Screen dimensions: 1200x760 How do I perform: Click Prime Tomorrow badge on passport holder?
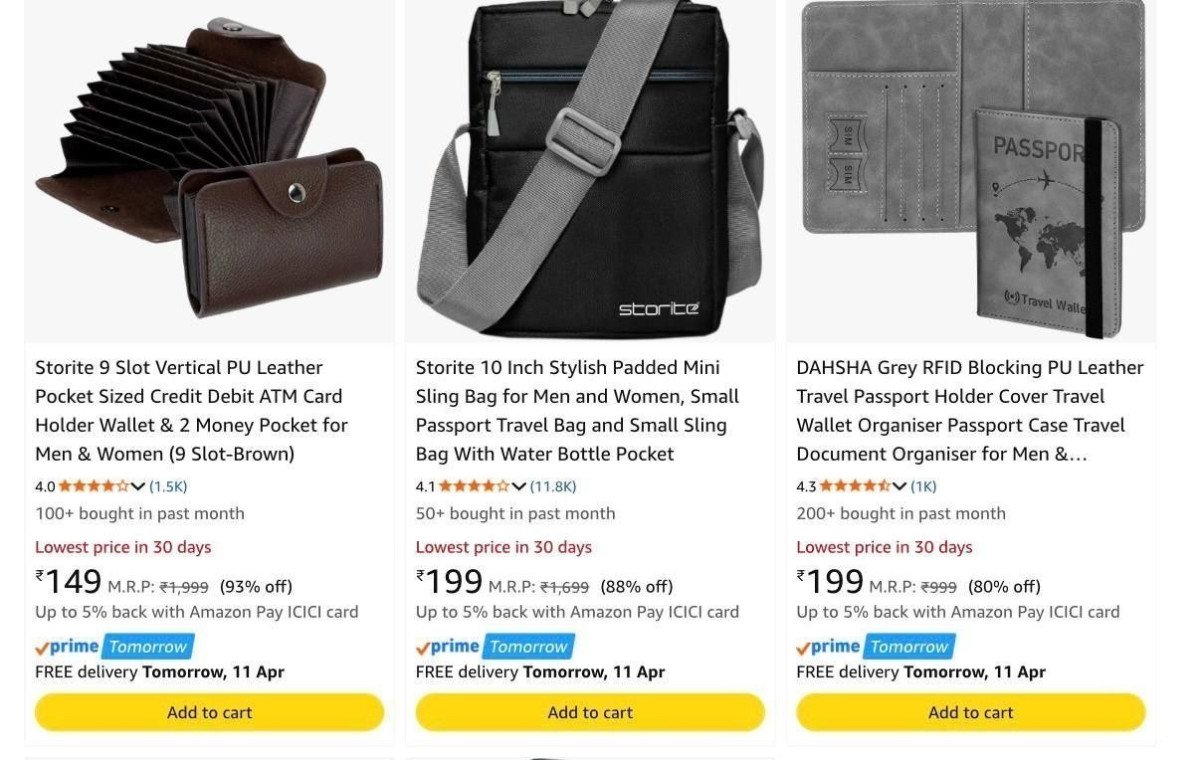876,647
